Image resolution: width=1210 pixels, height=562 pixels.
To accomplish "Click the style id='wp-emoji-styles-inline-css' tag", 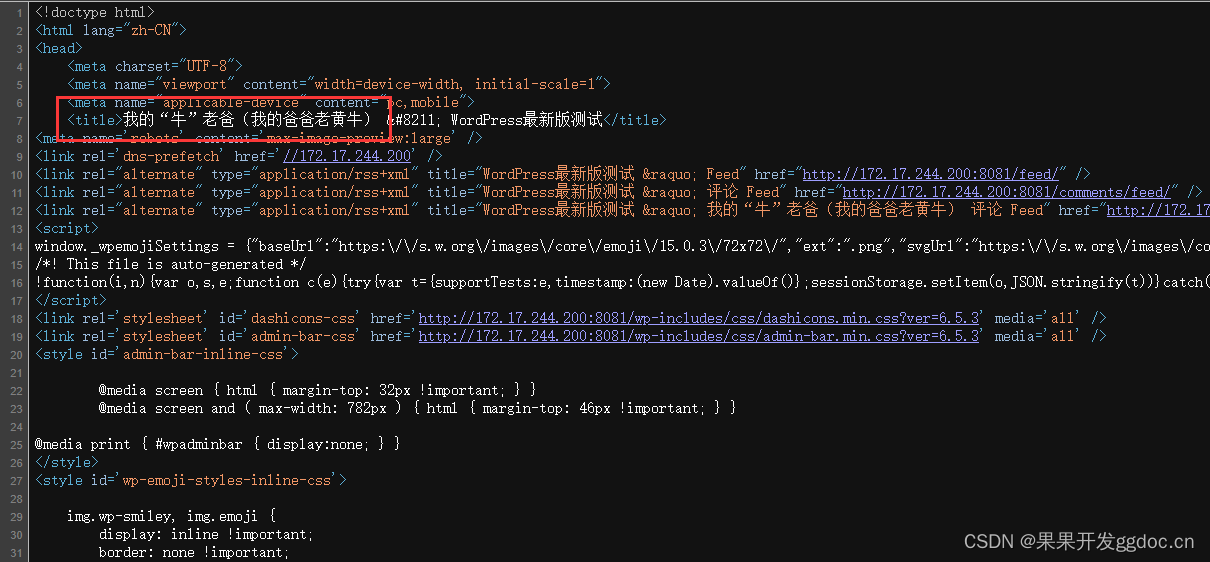I will coord(191,480).
